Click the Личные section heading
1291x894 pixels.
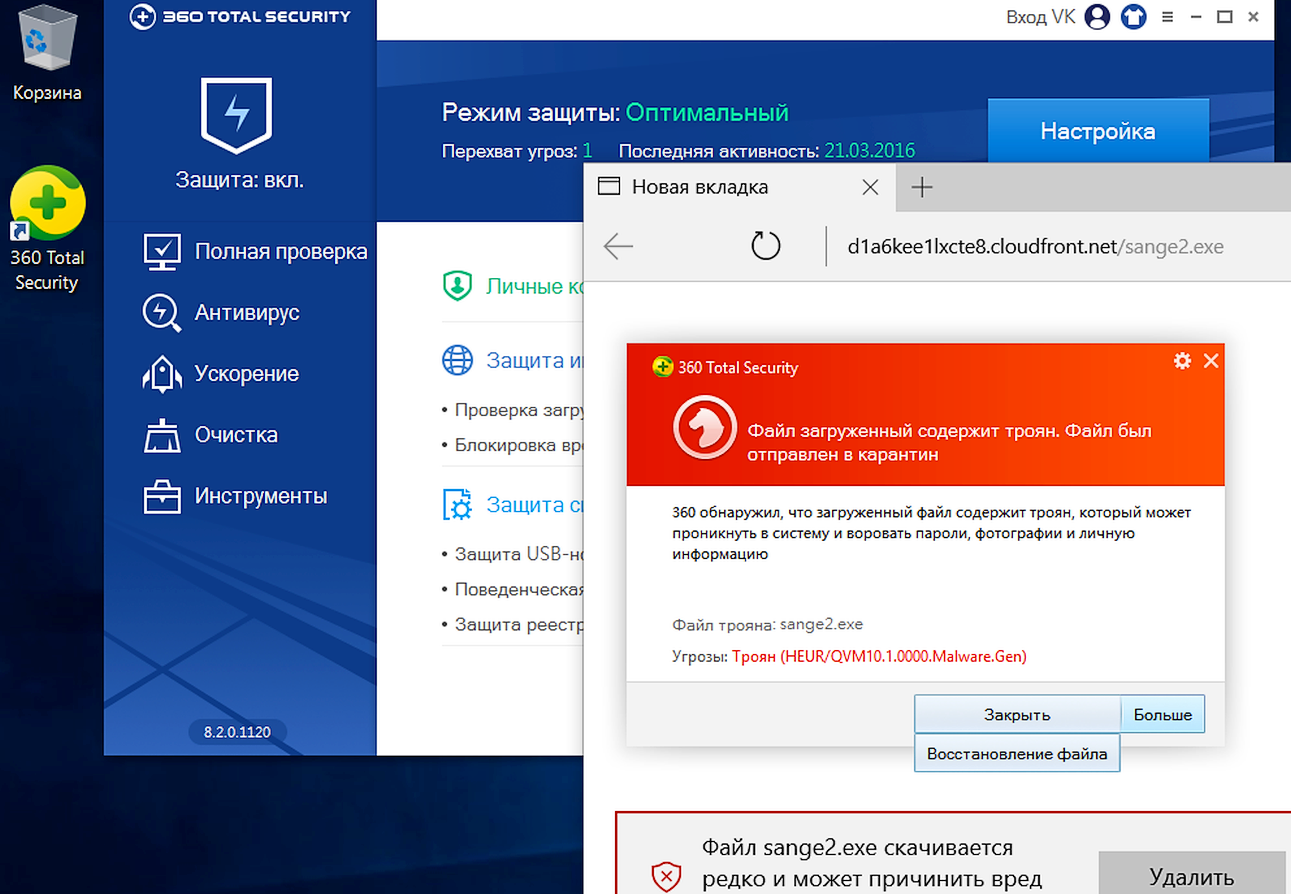pos(534,286)
